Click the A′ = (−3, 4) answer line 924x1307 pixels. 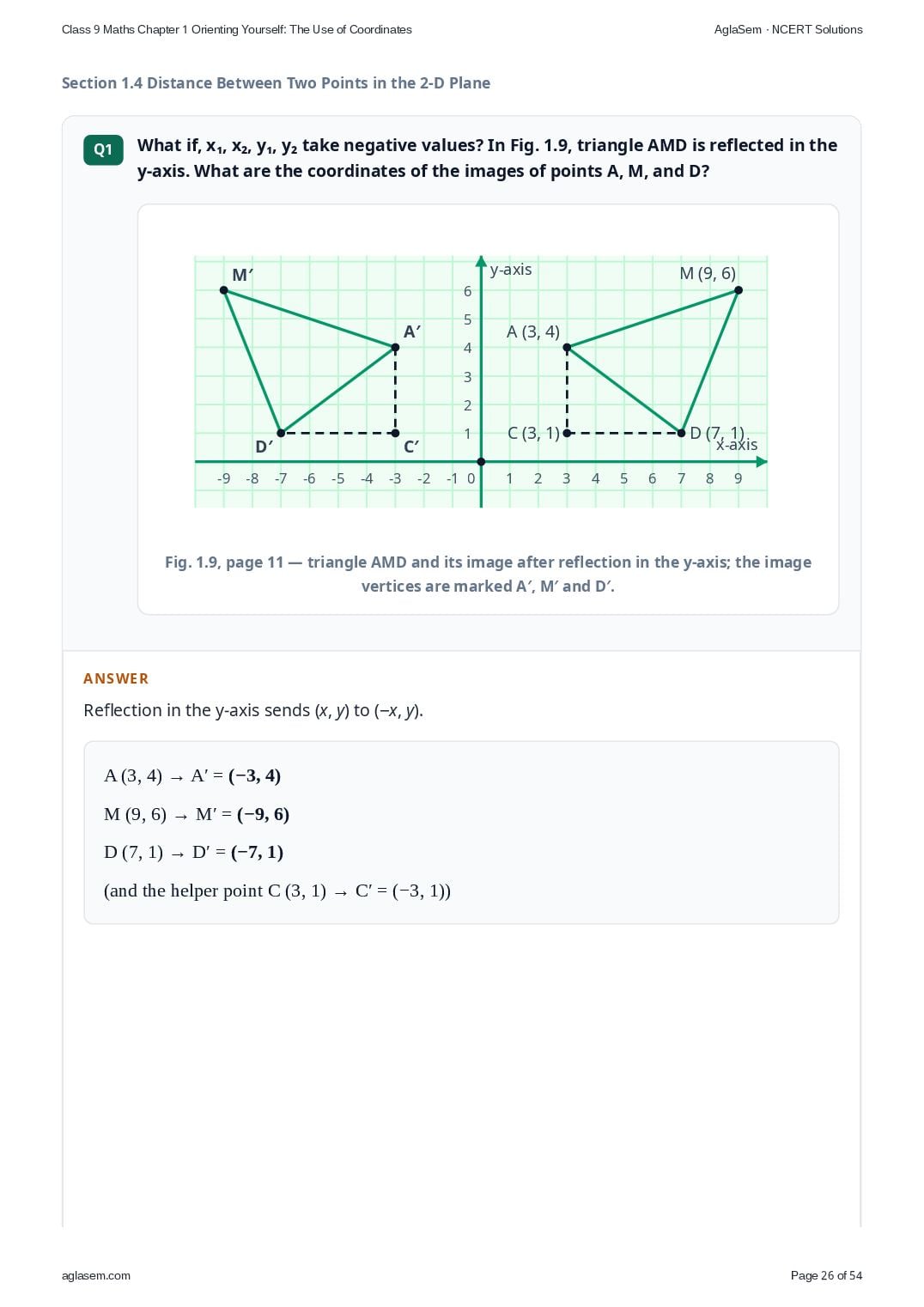pos(192,775)
